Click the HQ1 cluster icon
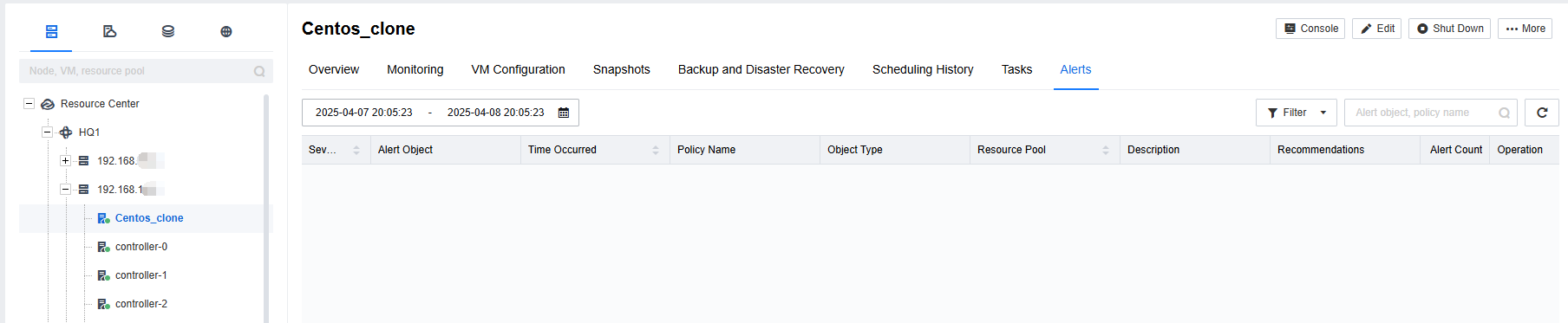 click(66, 132)
